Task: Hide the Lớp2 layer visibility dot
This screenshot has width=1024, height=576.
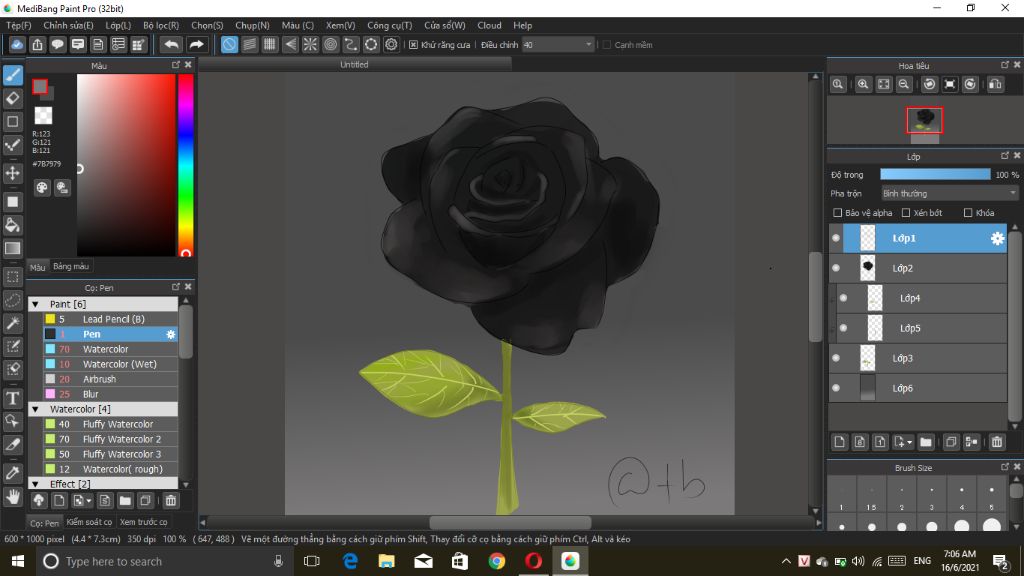Action: (836, 268)
